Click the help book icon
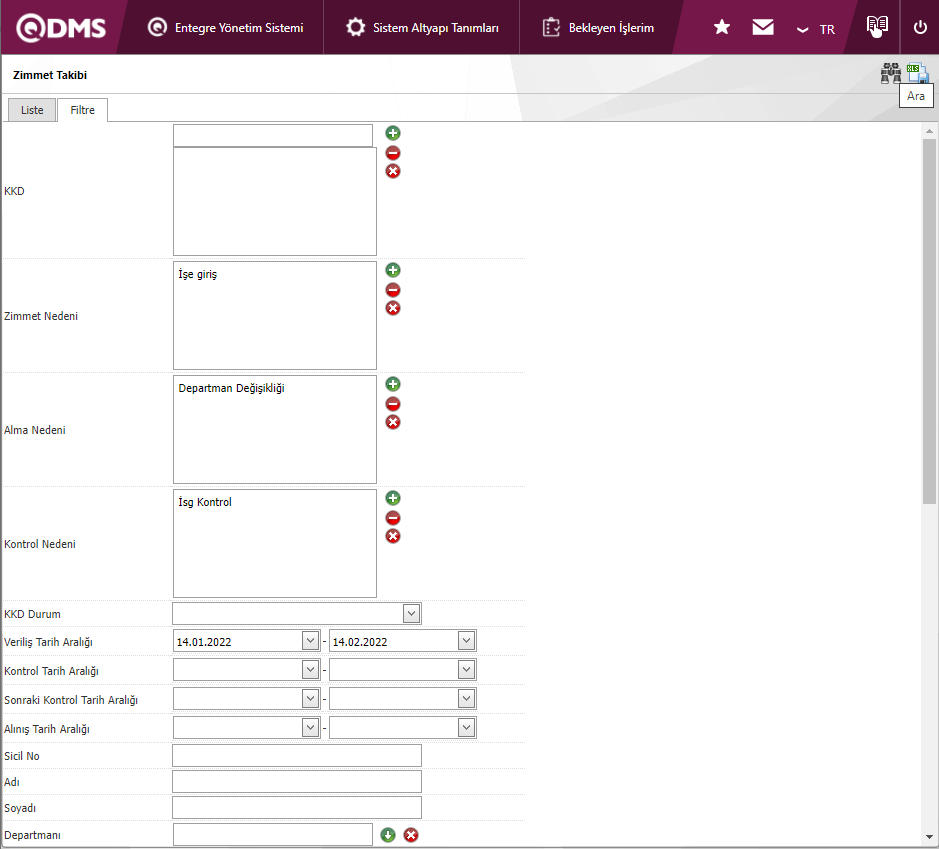This screenshot has height=849, width=939. (877, 27)
